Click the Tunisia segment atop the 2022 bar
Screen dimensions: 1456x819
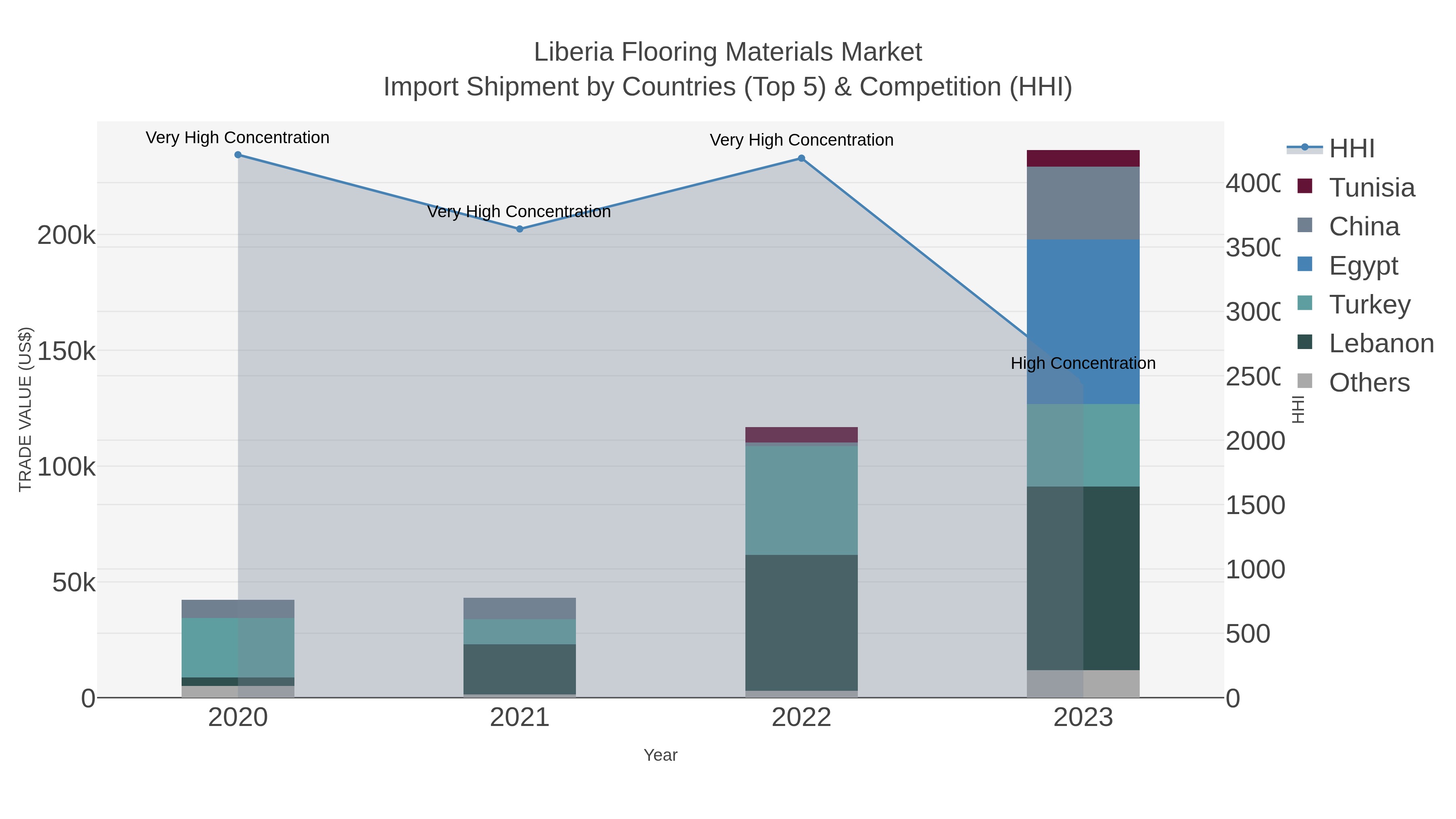tap(802, 435)
